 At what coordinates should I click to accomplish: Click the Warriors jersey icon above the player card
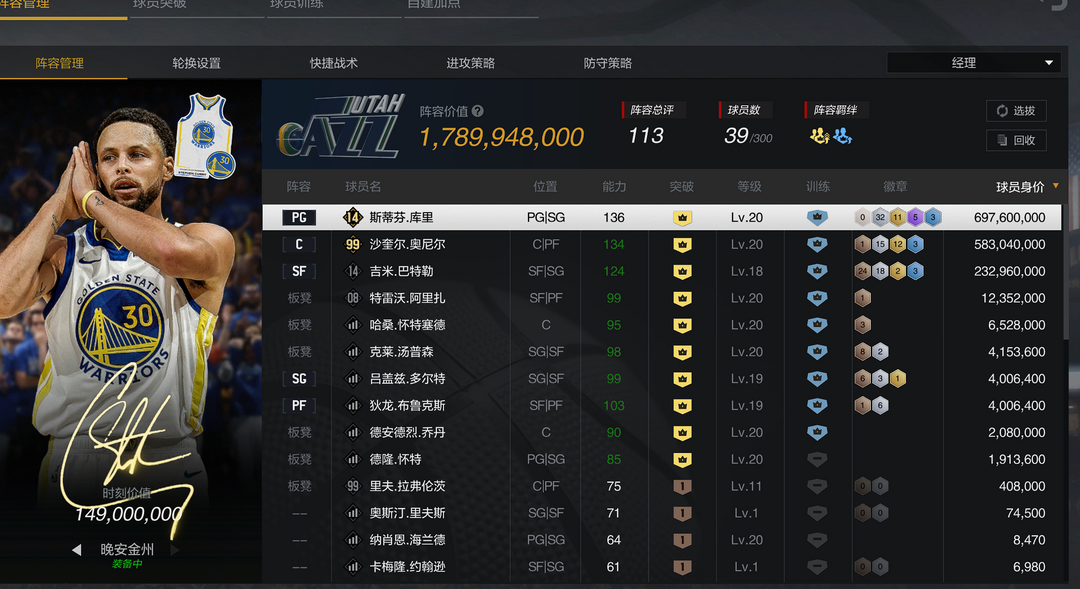coord(205,136)
